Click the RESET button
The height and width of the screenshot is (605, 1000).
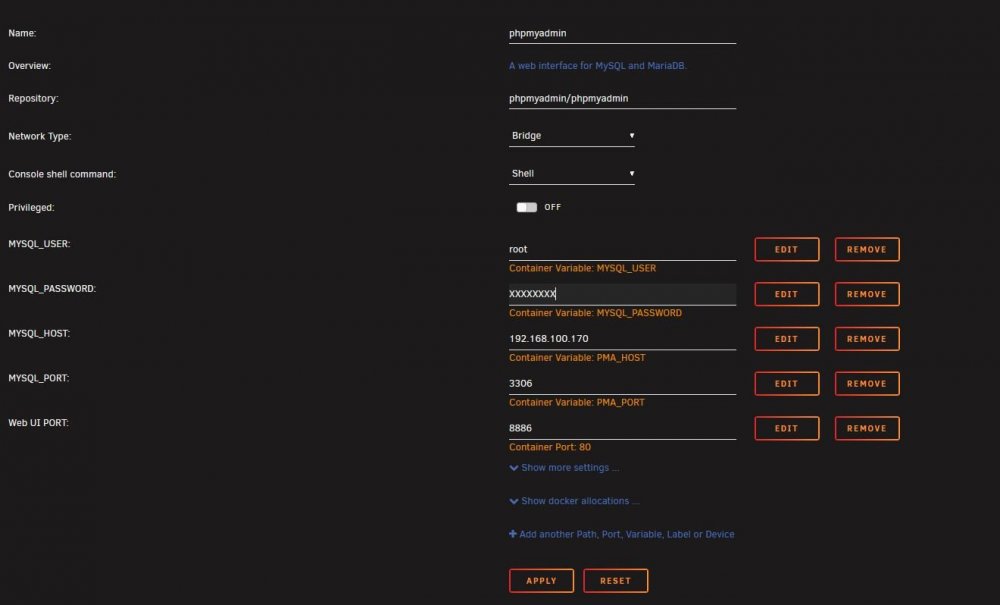pos(615,581)
